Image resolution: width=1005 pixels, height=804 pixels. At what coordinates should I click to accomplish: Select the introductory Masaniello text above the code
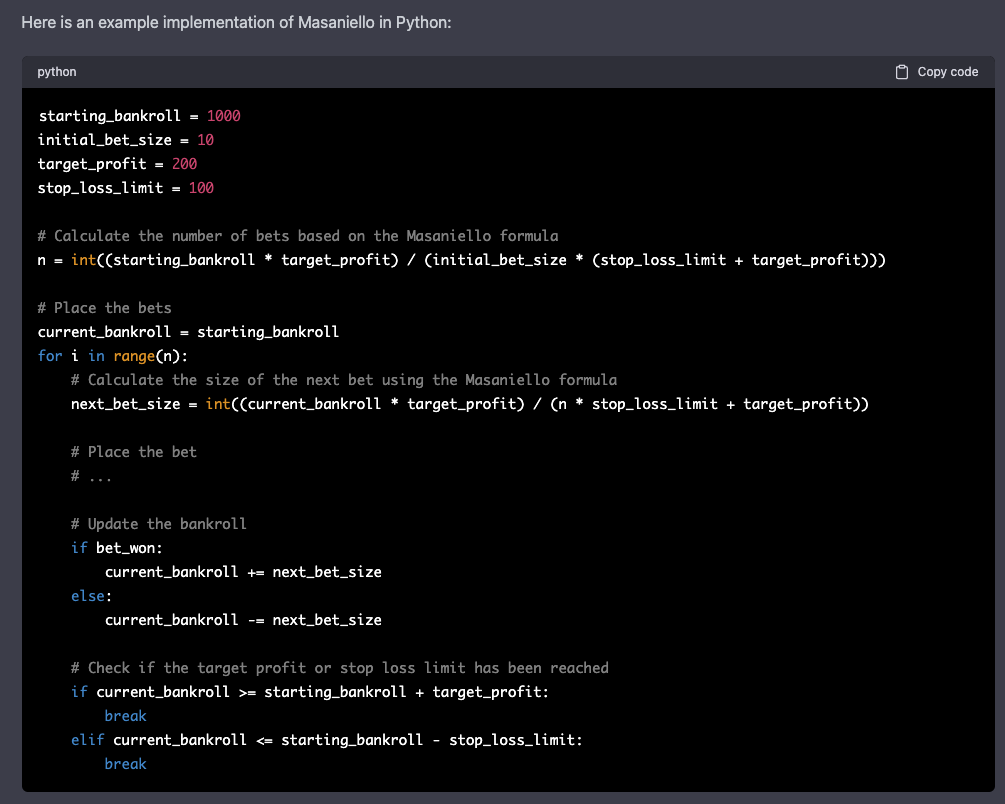pyautogui.click(x=235, y=21)
